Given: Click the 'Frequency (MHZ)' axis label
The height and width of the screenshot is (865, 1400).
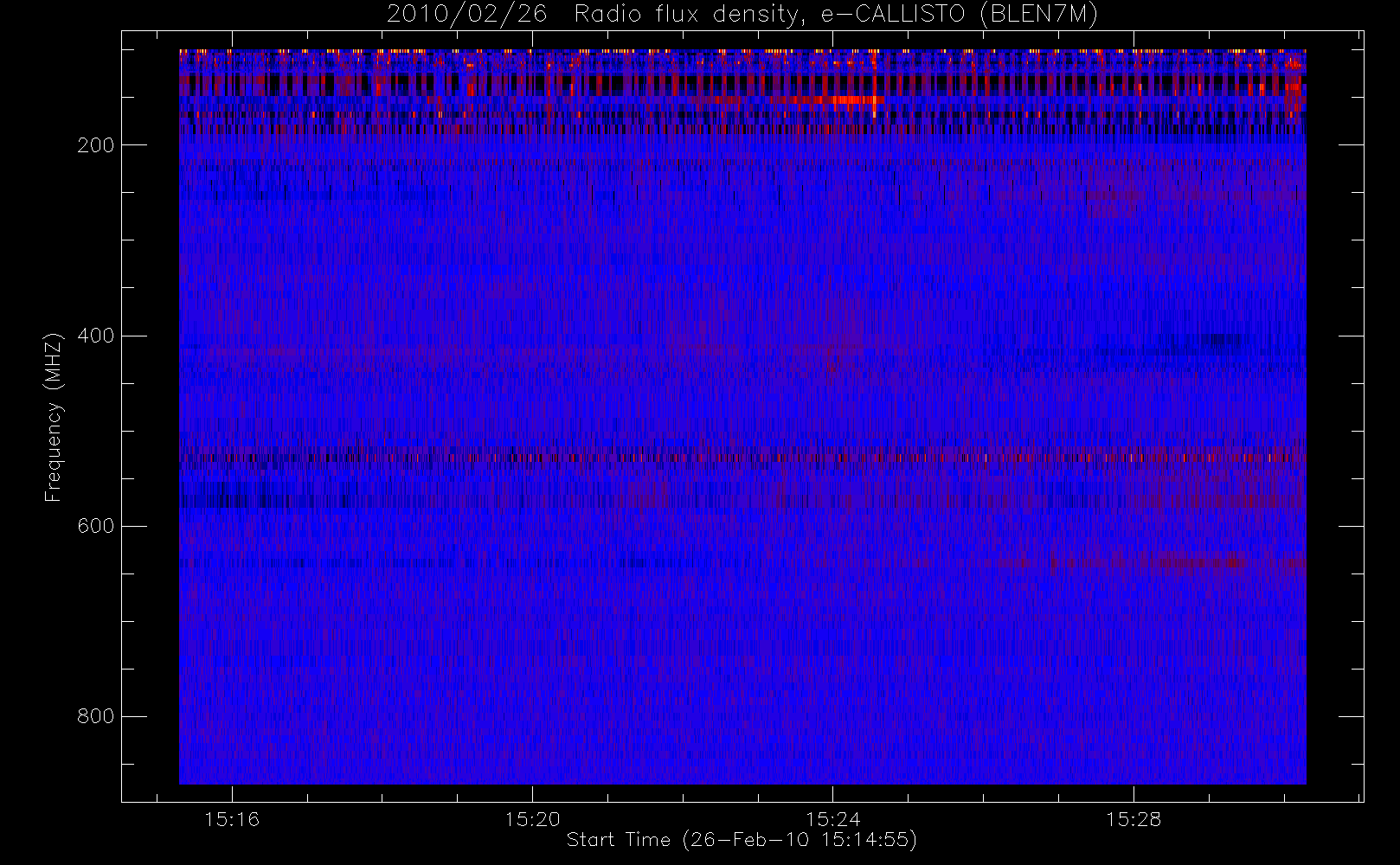Looking at the screenshot, I should point(54,417).
